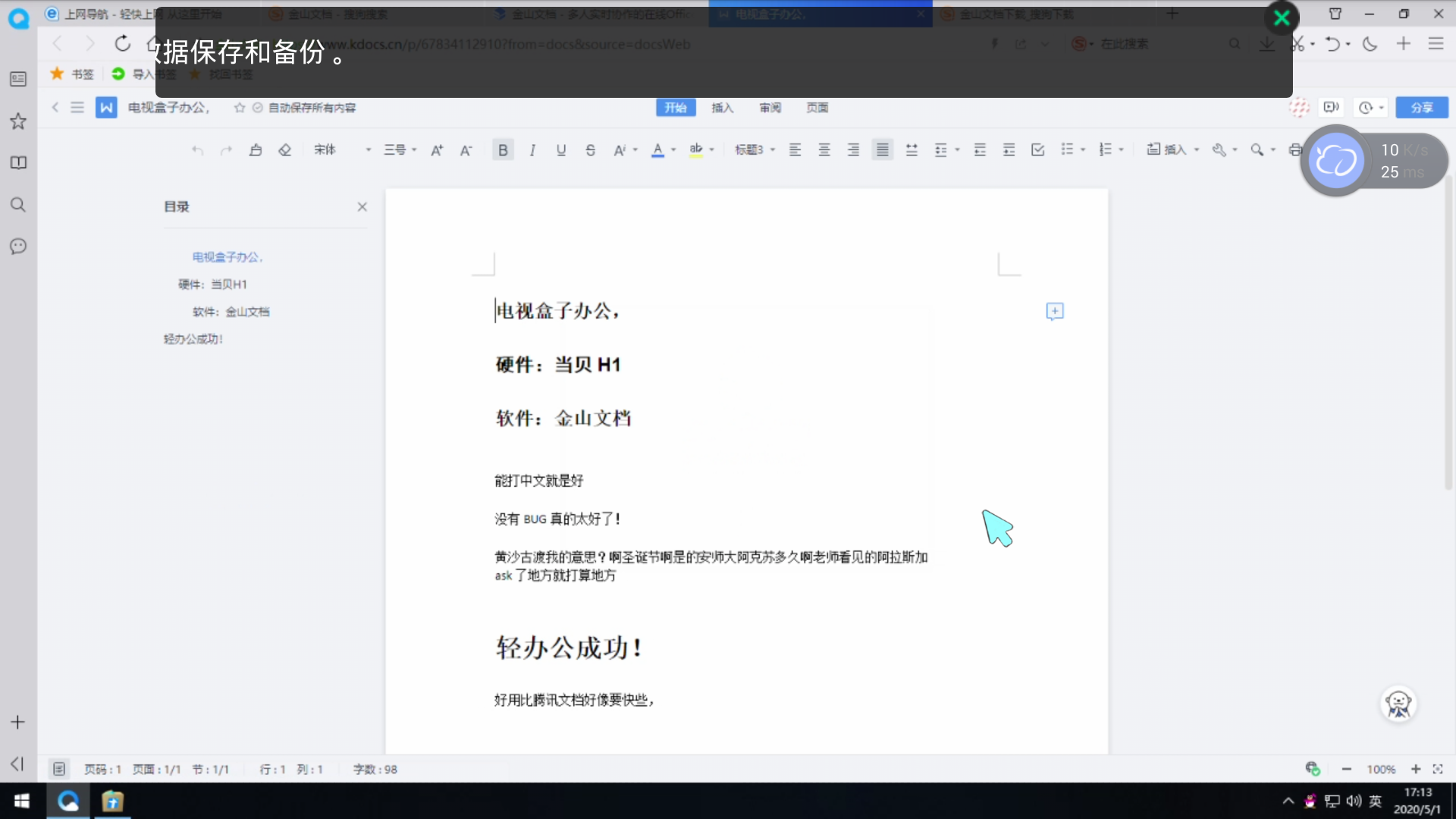
Task: Toggle browser night mode moon icon
Action: [x=1370, y=44]
